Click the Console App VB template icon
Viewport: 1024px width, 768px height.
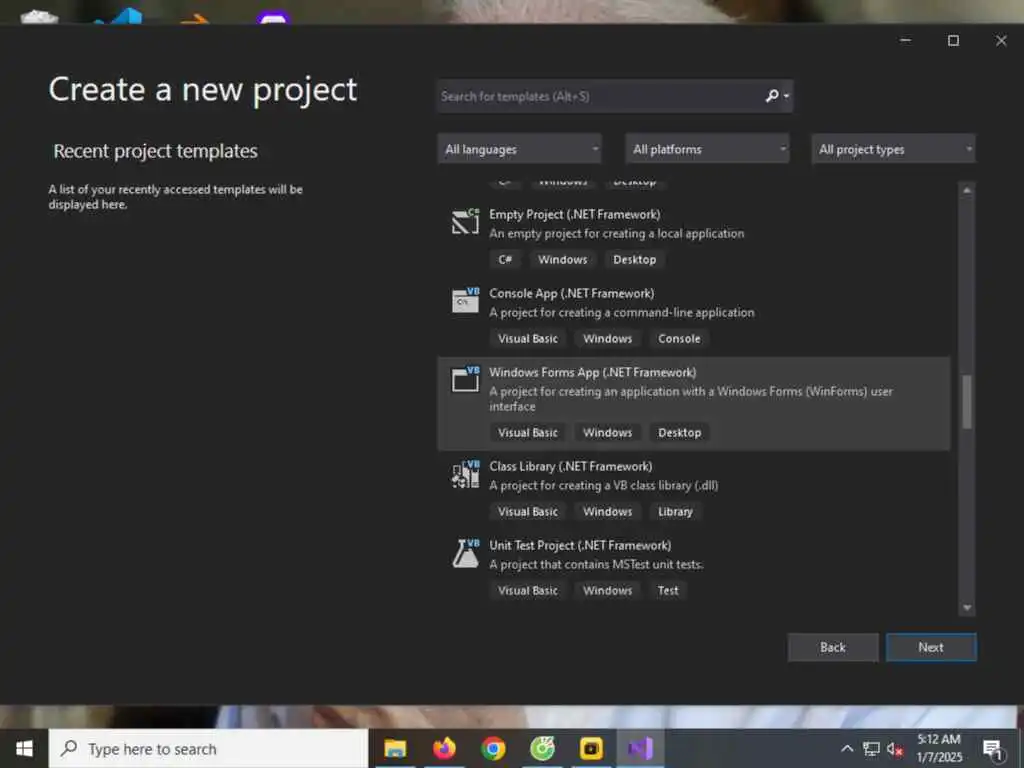(x=465, y=300)
